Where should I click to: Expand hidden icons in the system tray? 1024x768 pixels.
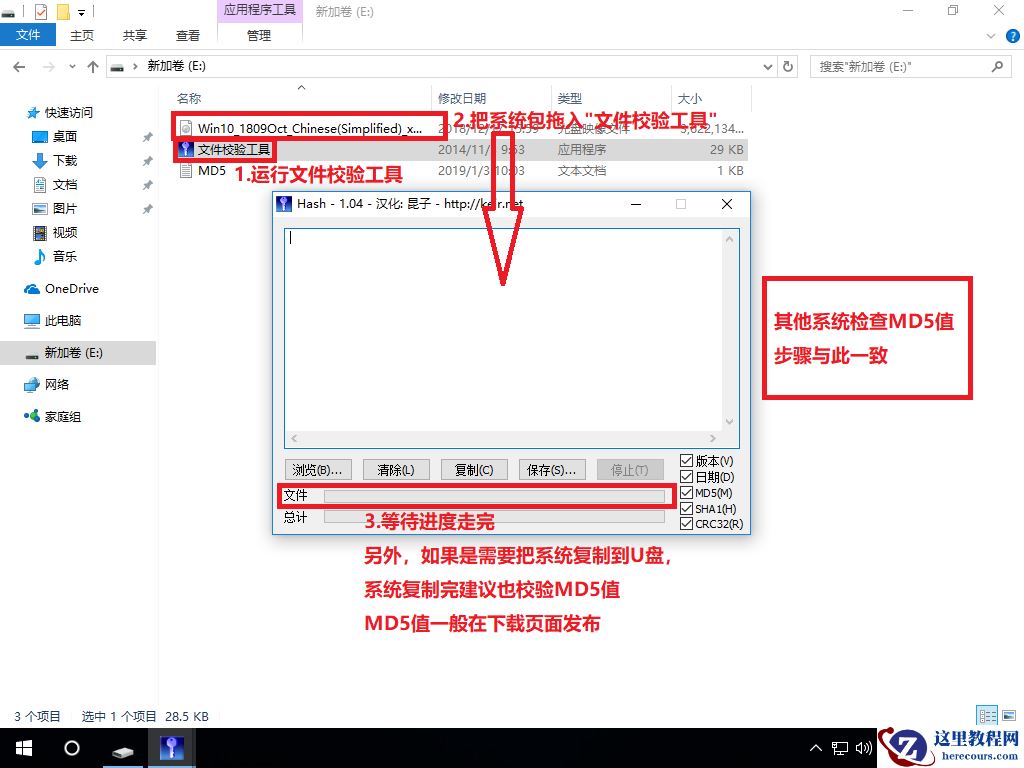[816, 747]
